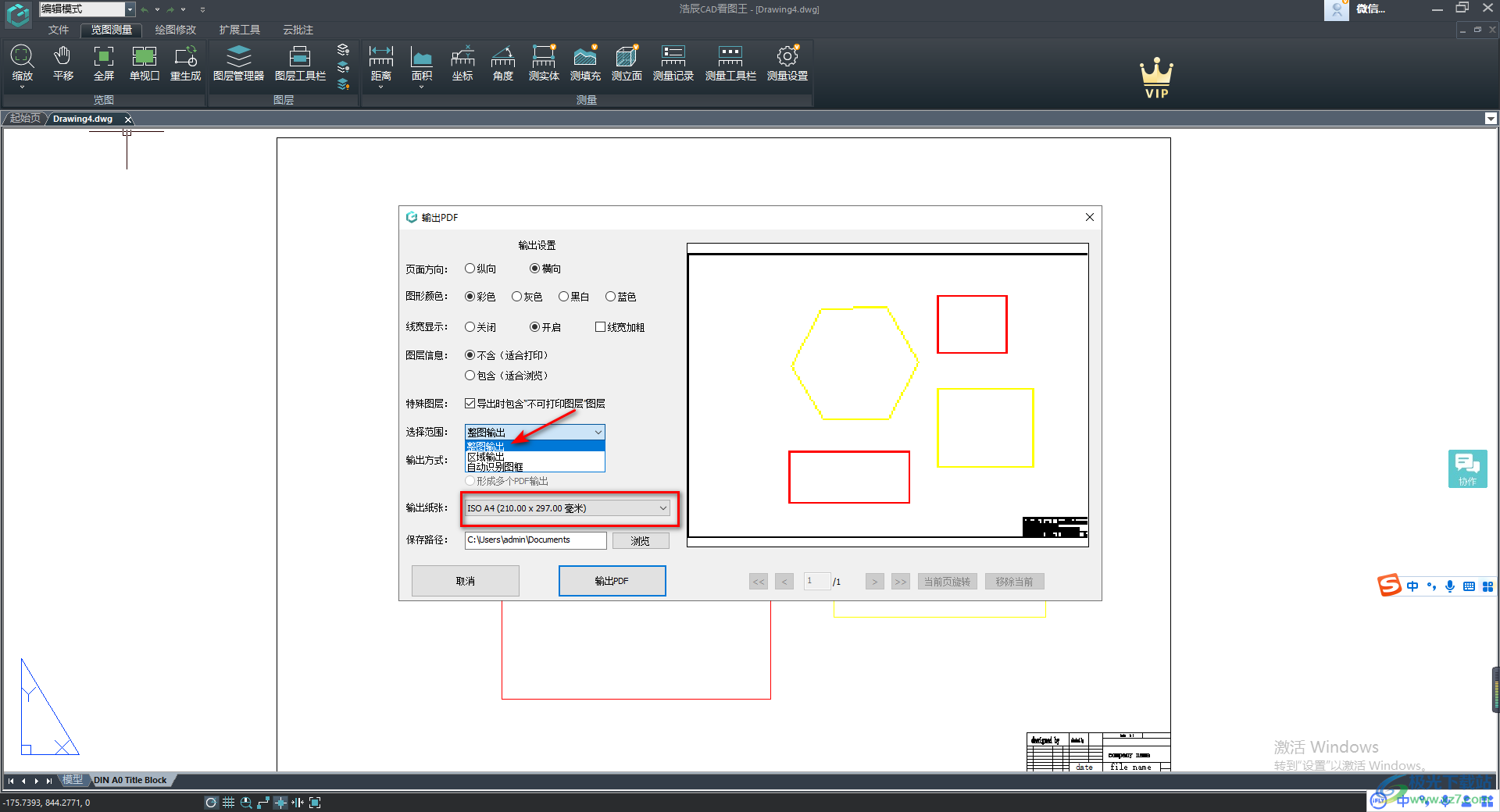This screenshot has height=812, width=1500.
Task: Expand the document tab list arrow
Action: 1491,119
